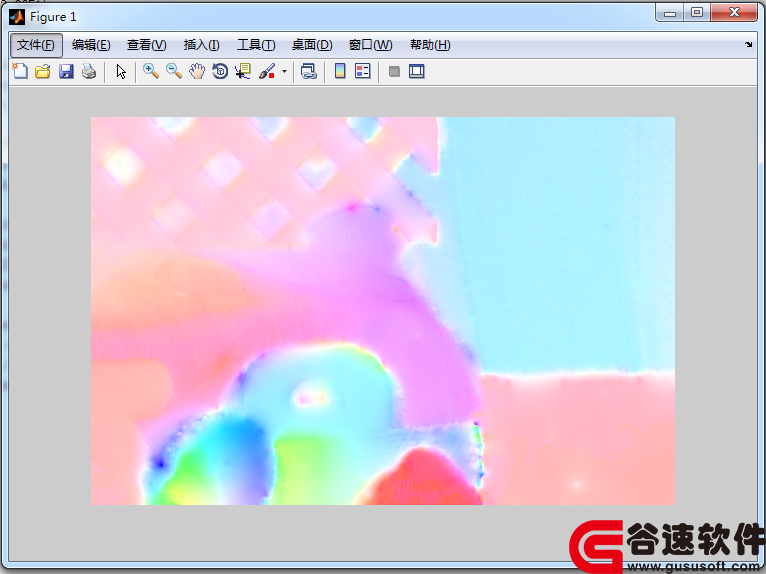Print the figure with printer icon

pos(89,71)
